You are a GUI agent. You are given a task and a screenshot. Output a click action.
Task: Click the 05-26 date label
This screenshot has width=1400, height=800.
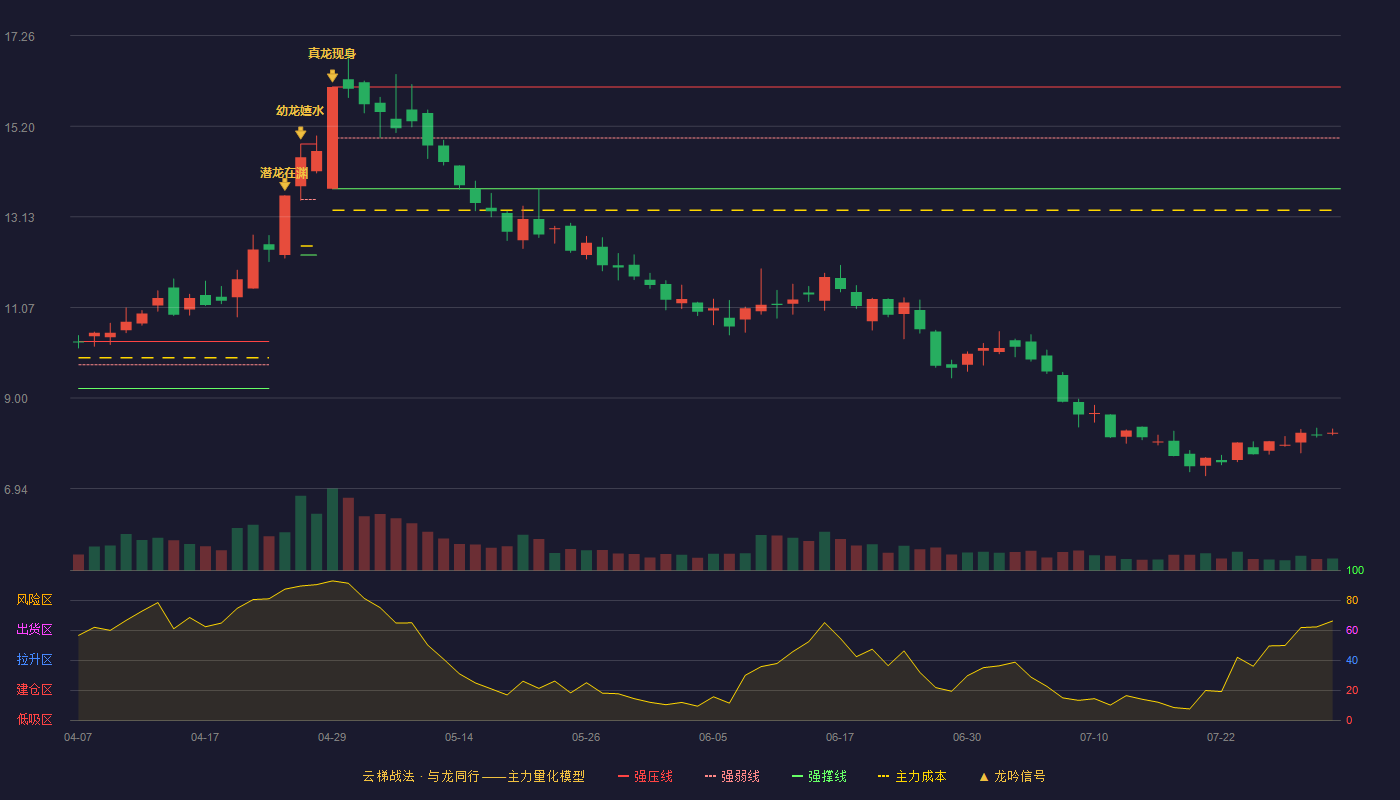[x=586, y=737]
